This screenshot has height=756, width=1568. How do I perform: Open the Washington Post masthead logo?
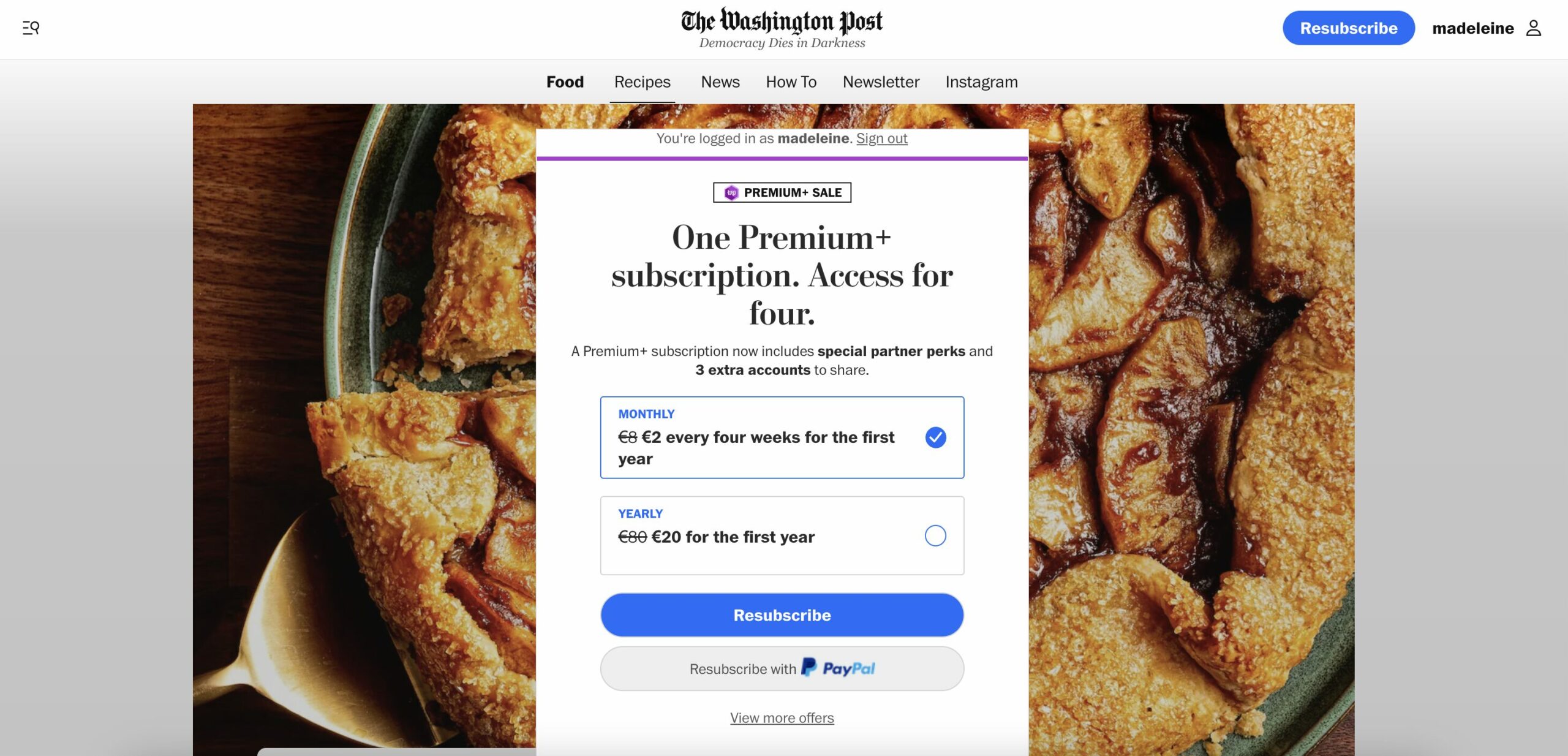point(782,21)
